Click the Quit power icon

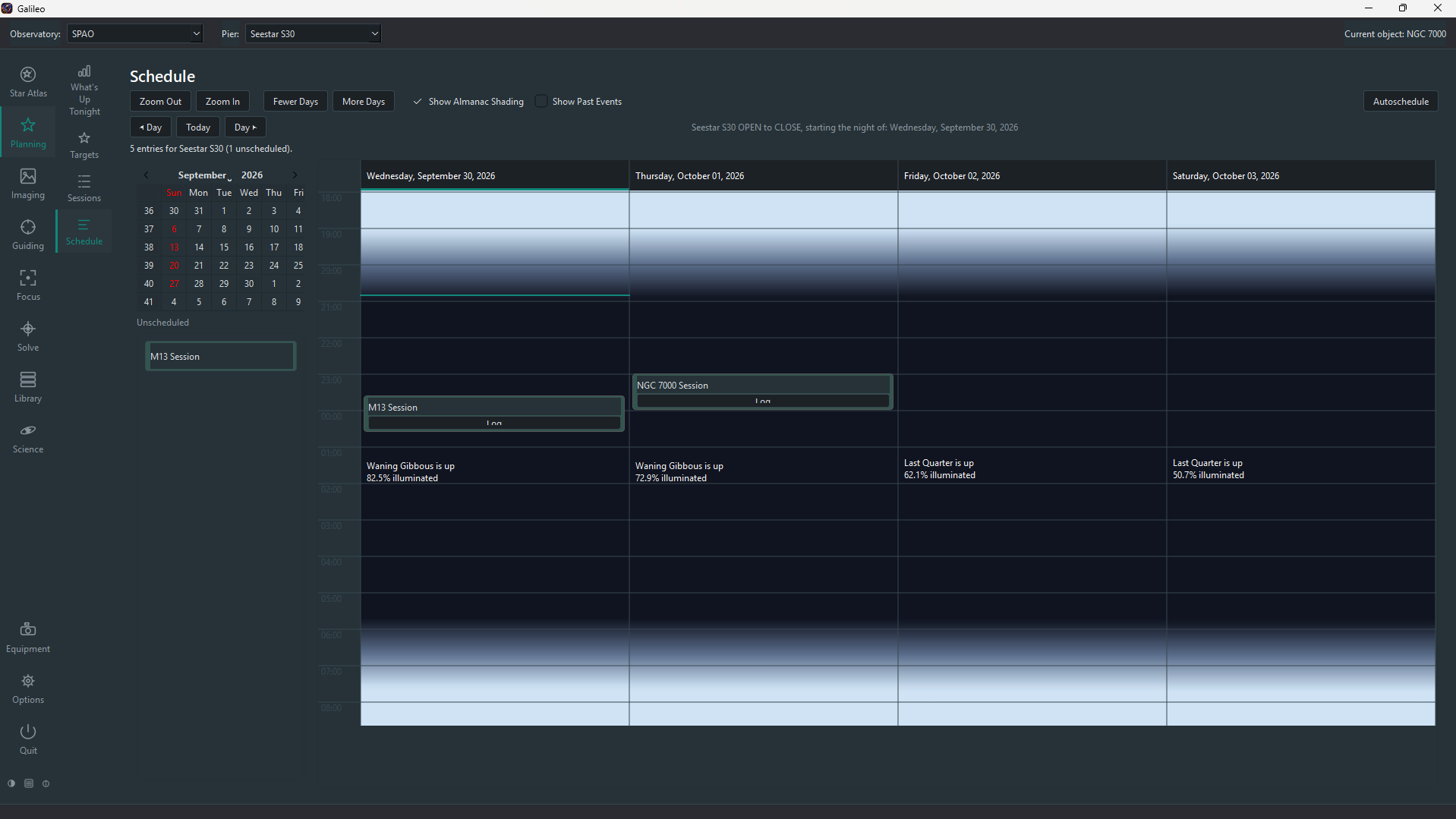point(28,739)
